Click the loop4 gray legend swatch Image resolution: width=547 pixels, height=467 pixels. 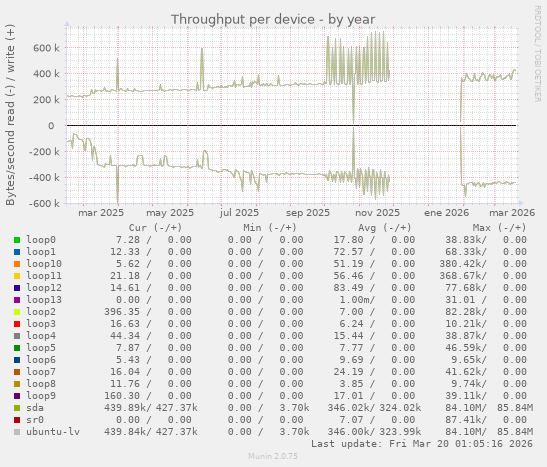(17, 336)
